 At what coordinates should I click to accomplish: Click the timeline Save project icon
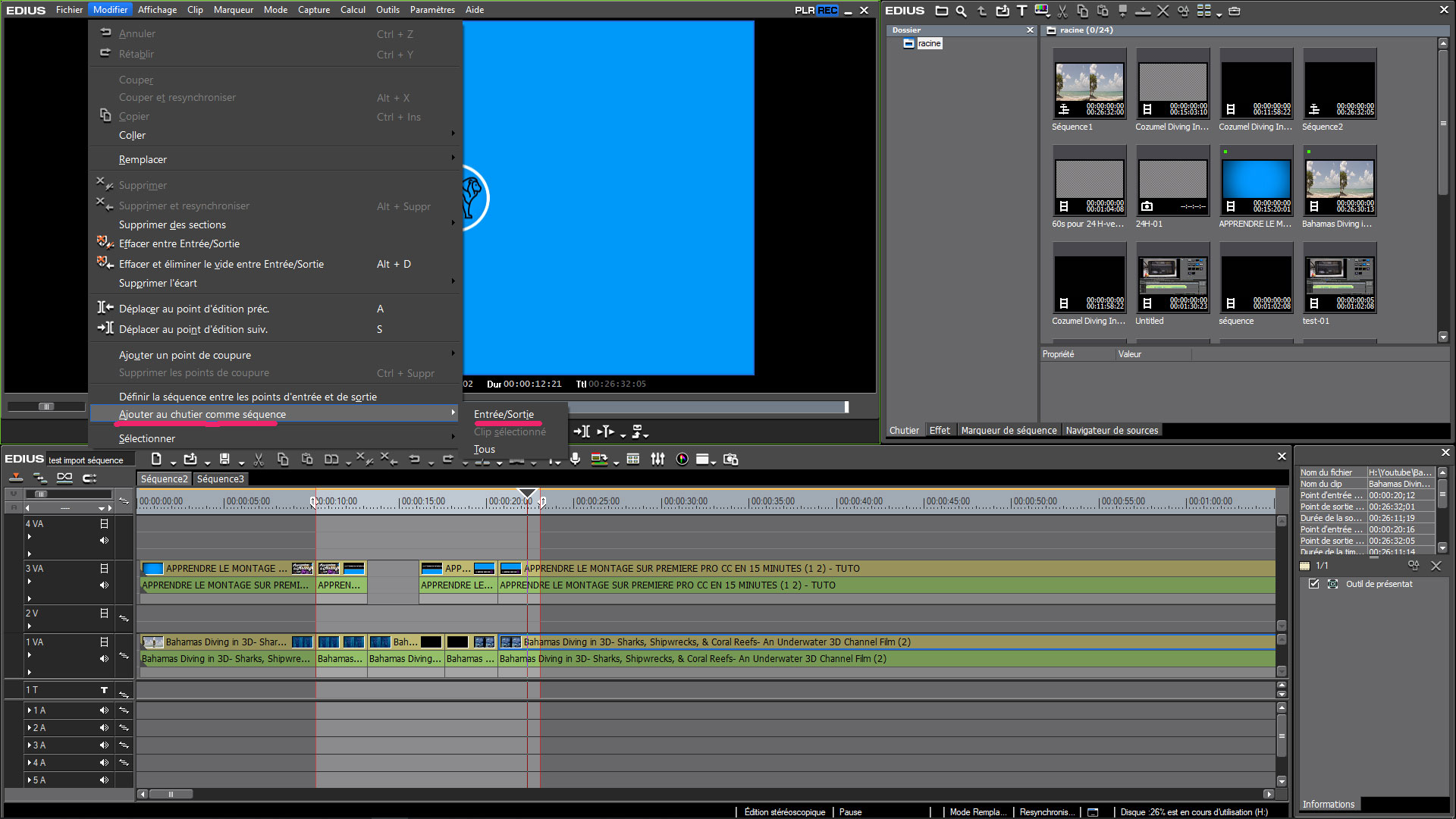point(224,459)
